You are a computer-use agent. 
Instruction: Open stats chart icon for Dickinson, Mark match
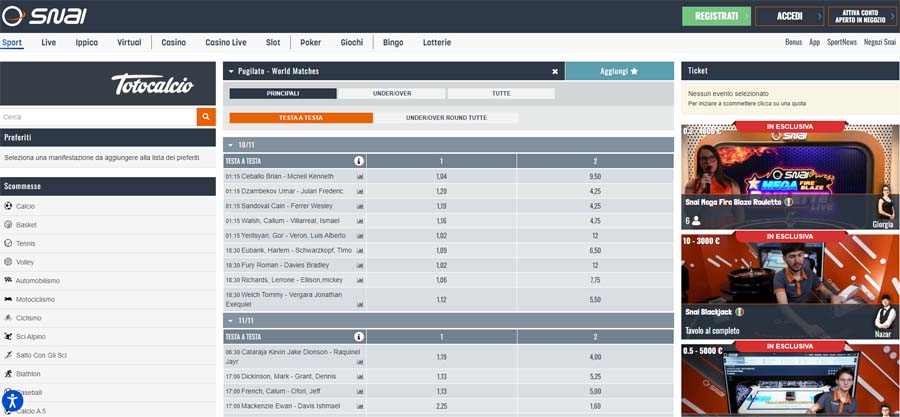click(x=360, y=377)
